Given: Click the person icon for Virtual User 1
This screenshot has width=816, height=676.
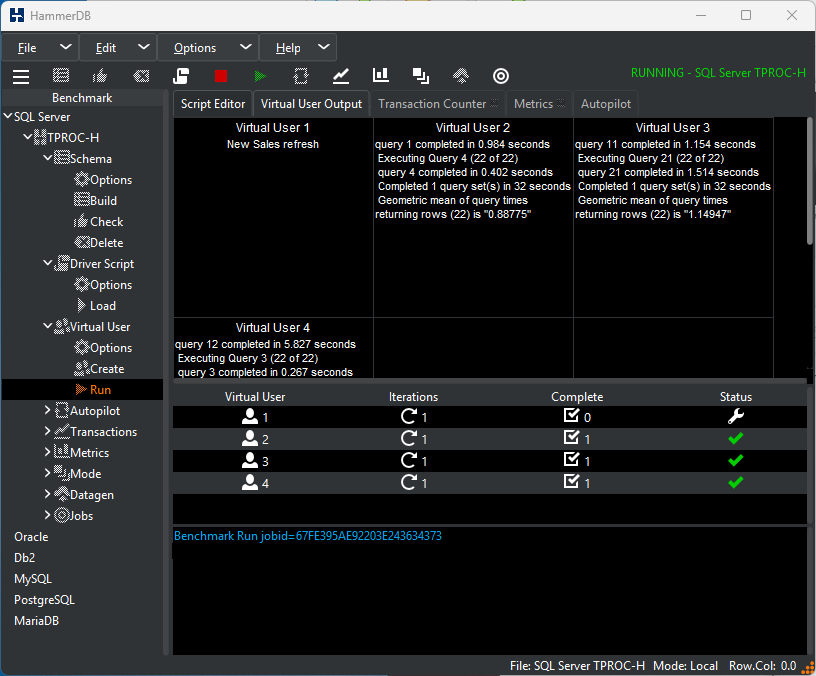Looking at the screenshot, I should point(250,416).
